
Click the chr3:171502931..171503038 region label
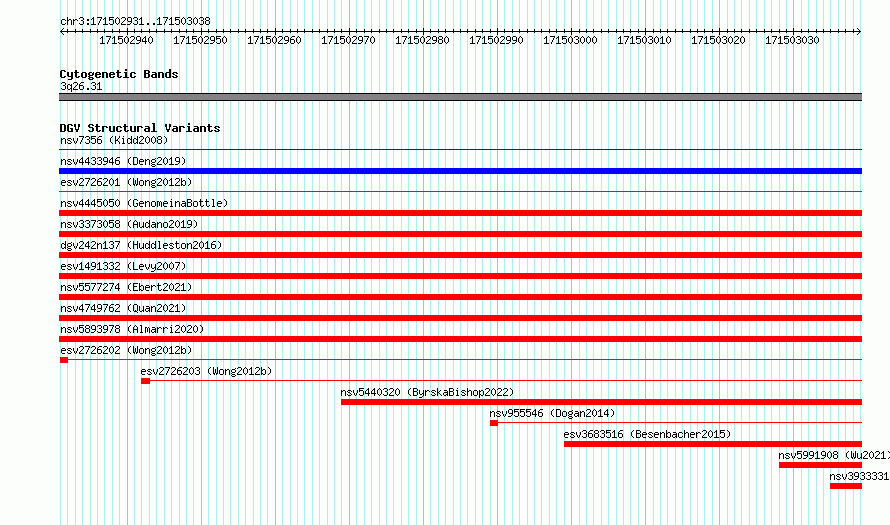point(135,21)
